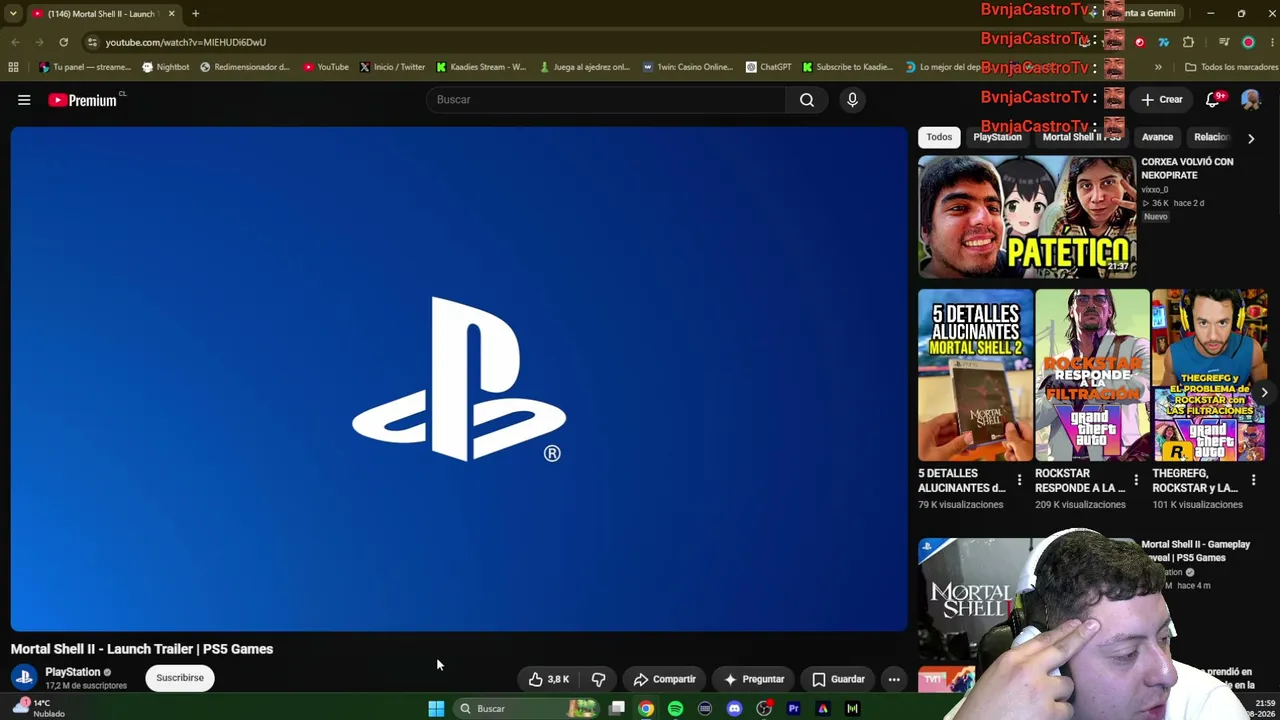The image size is (1280, 720).
Task: Open the PlayStation channel name link
Action: click(x=72, y=672)
